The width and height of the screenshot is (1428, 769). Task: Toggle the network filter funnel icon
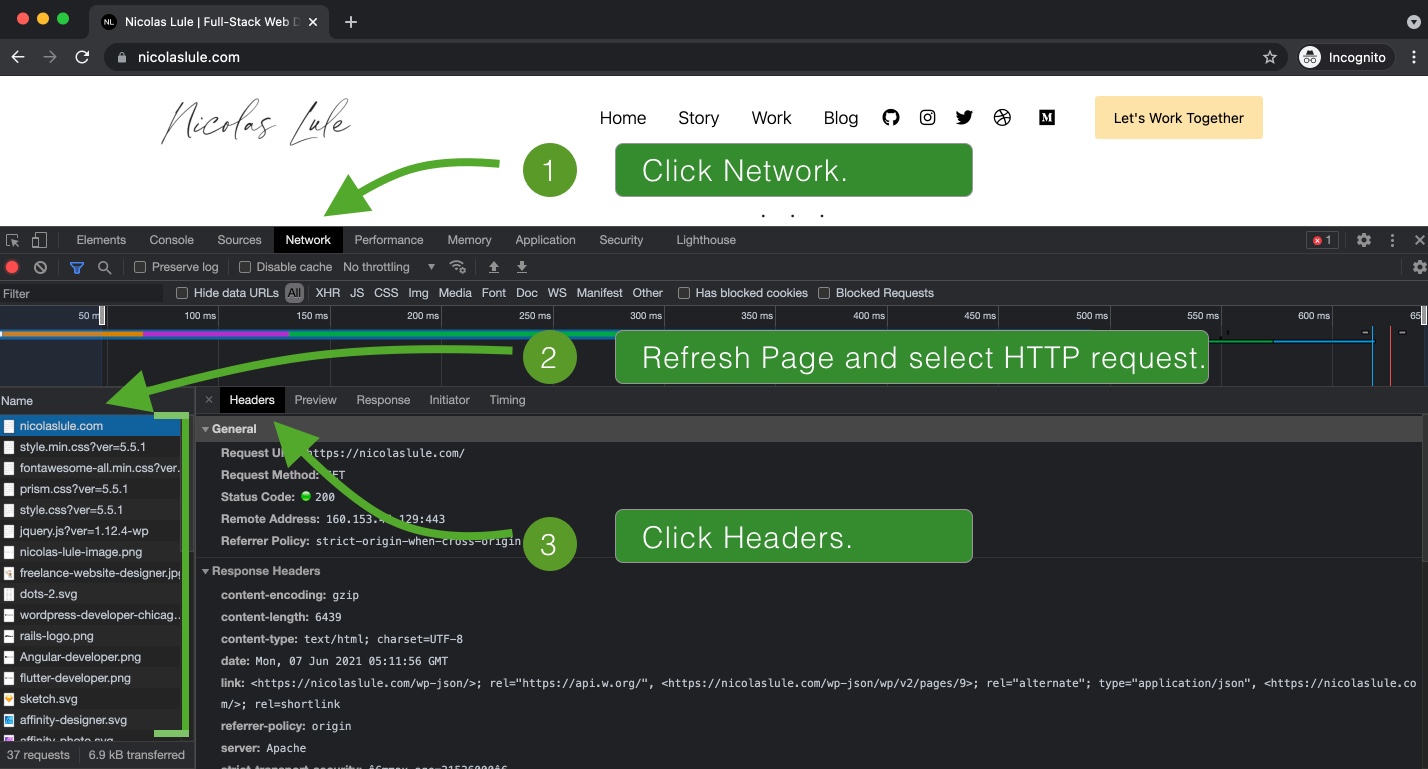coord(77,267)
